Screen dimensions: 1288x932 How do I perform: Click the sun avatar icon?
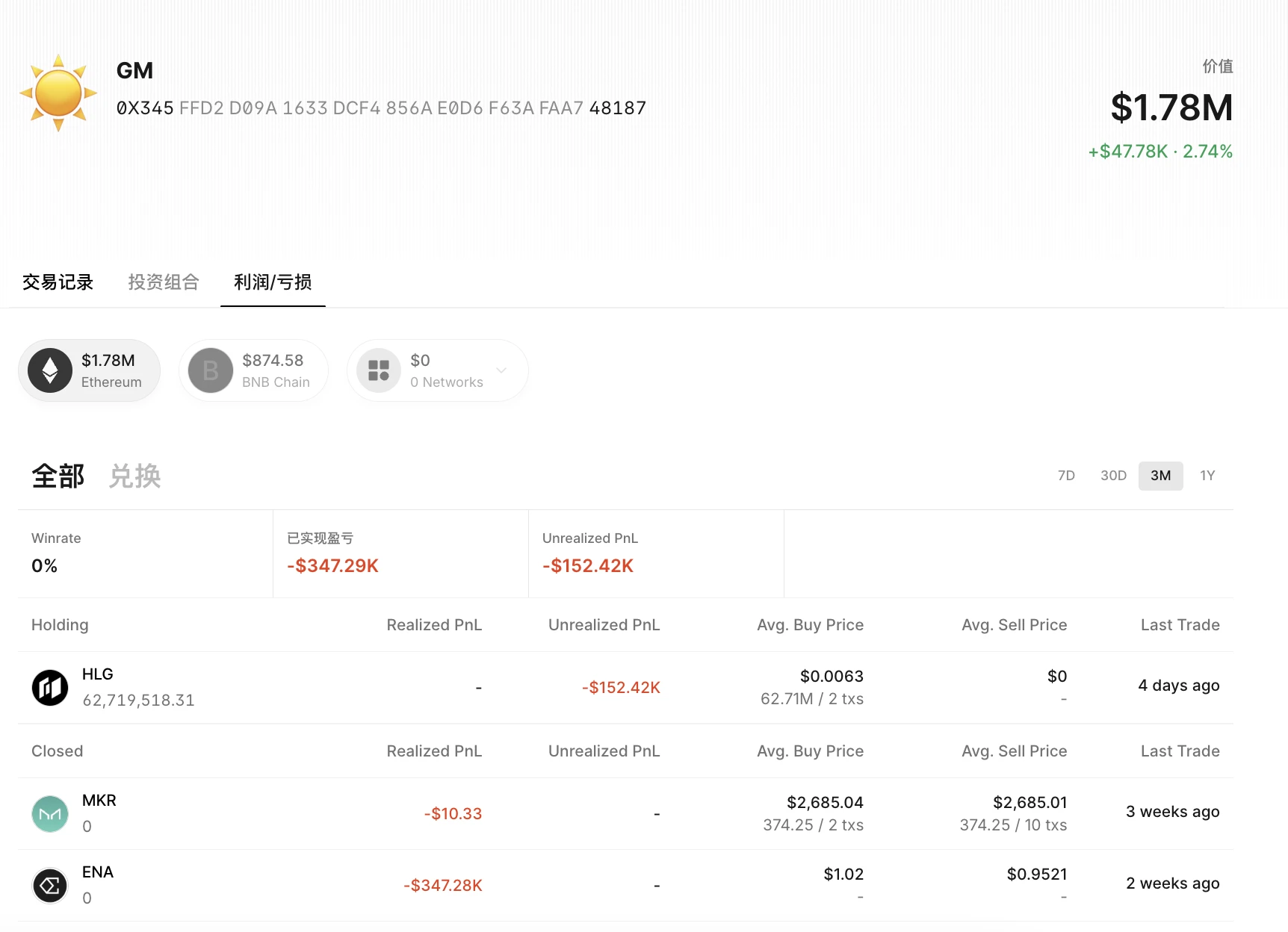click(58, 93)
